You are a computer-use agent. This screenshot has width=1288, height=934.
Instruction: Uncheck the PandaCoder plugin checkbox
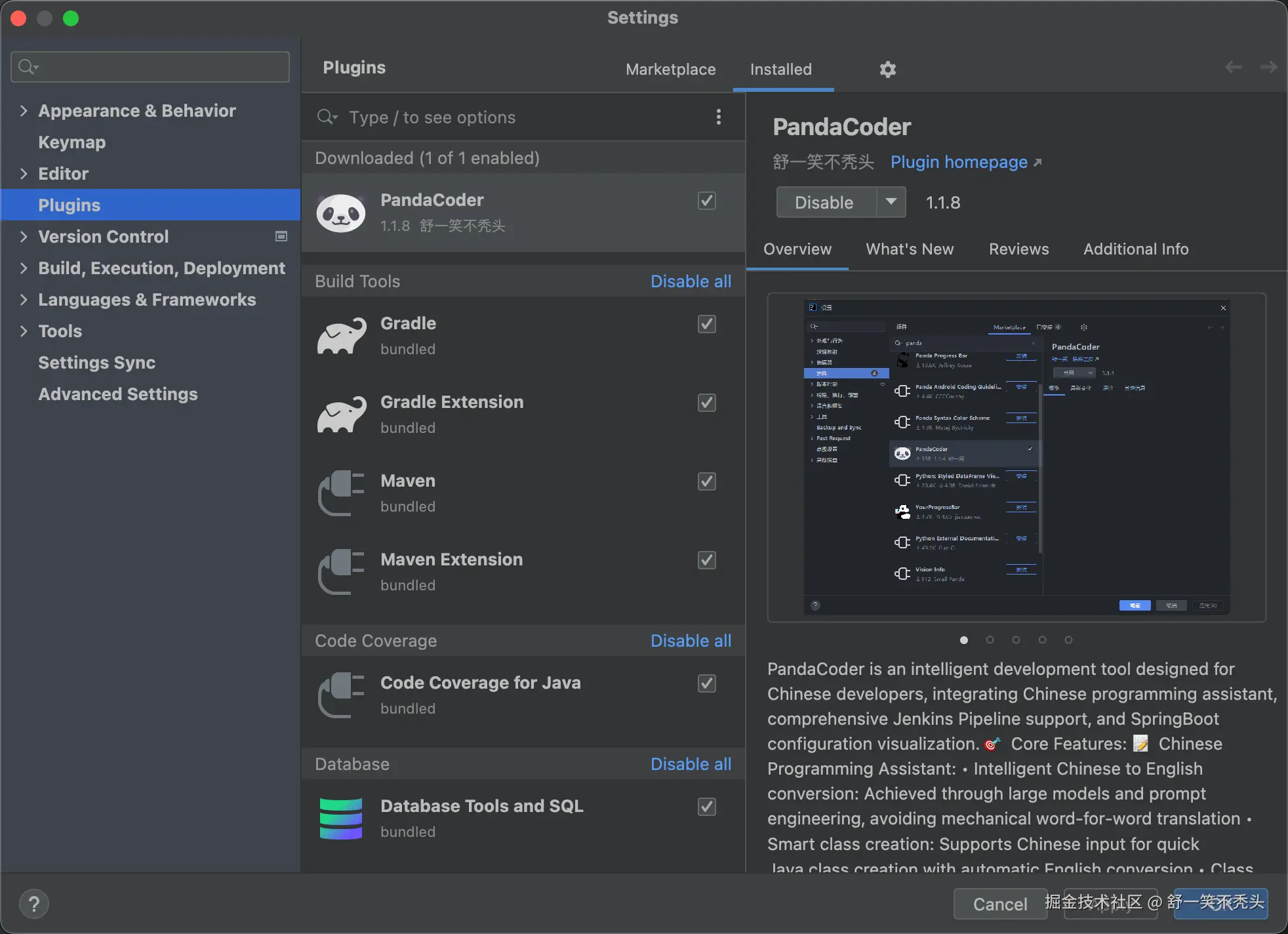coord(706,201)
